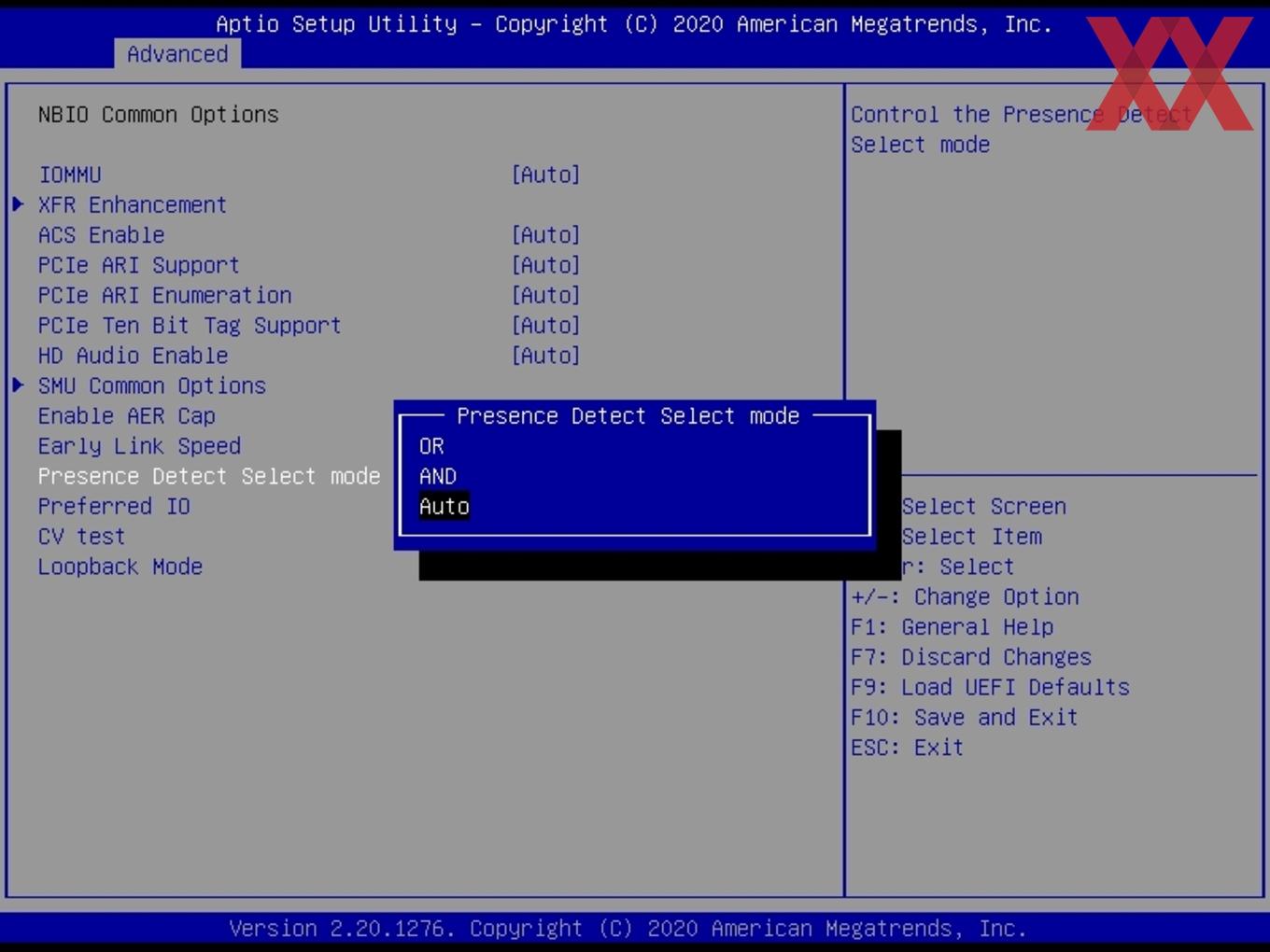Click the NBIO Common Options heading
1270x952 pixels.
click(159, 115)
